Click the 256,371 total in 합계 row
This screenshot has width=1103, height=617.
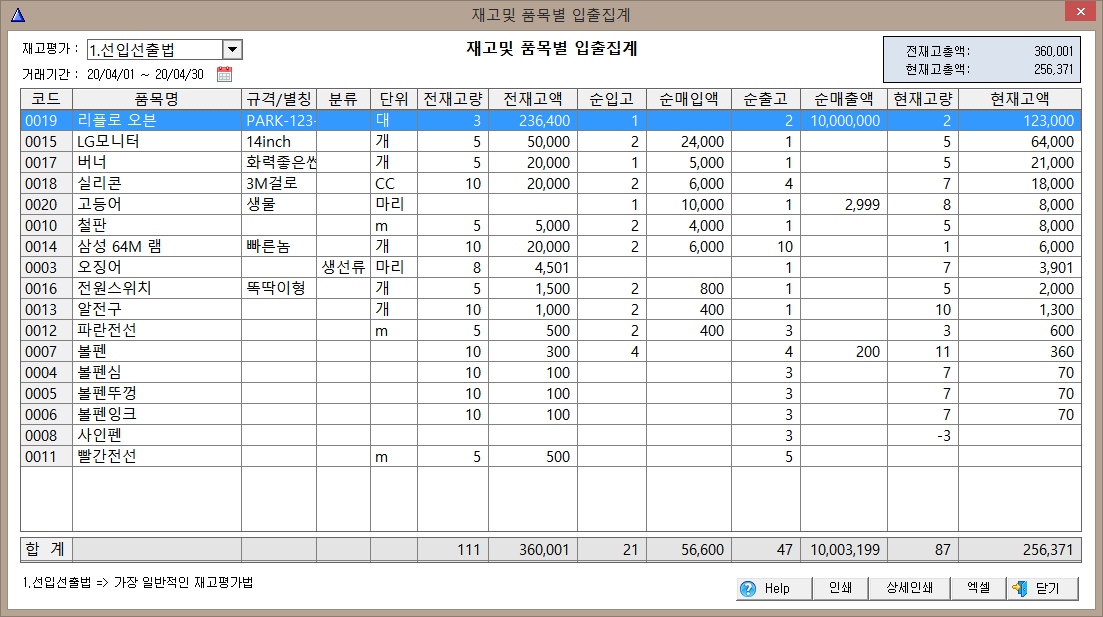[1020, 549]
